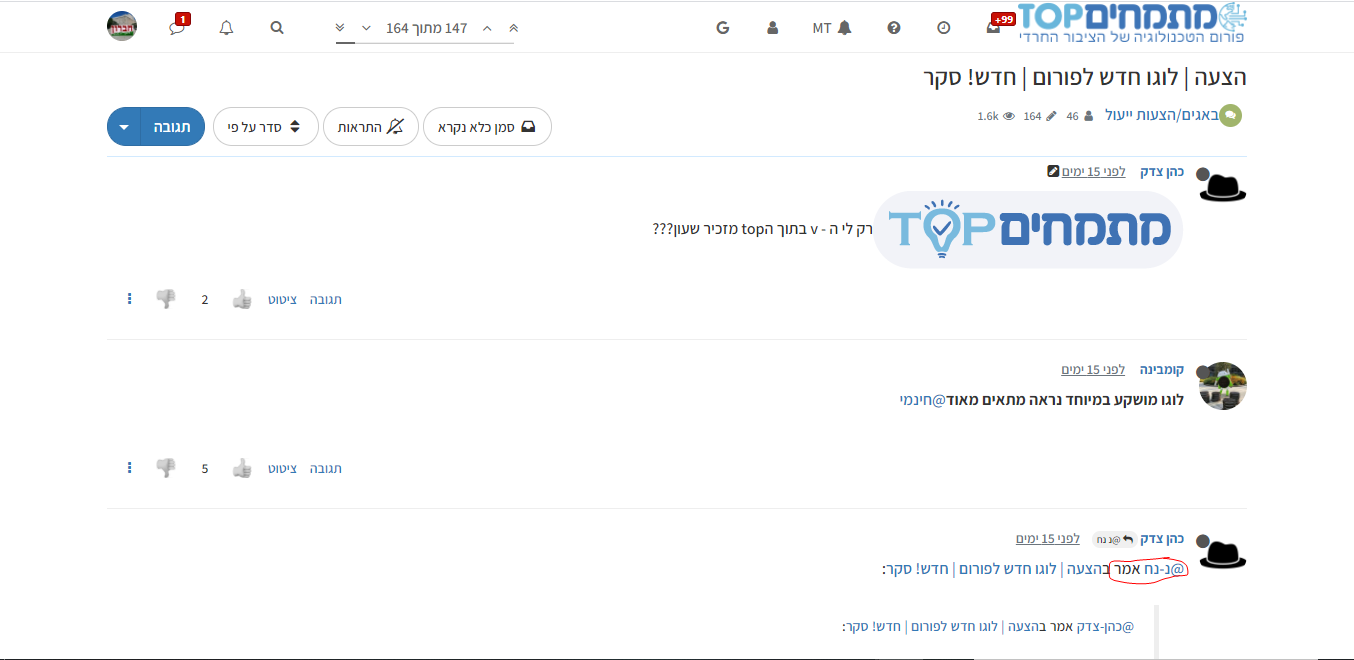Open קומבינה's post timestamp לפני 15 ימים

[x=1094, y=369]
